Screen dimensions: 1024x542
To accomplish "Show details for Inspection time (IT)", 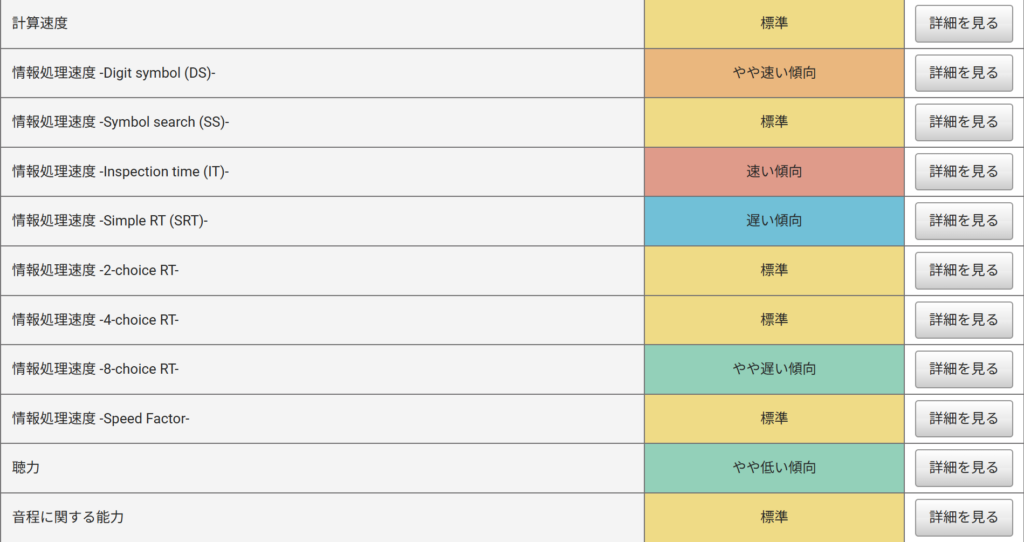I will [963, 171].
